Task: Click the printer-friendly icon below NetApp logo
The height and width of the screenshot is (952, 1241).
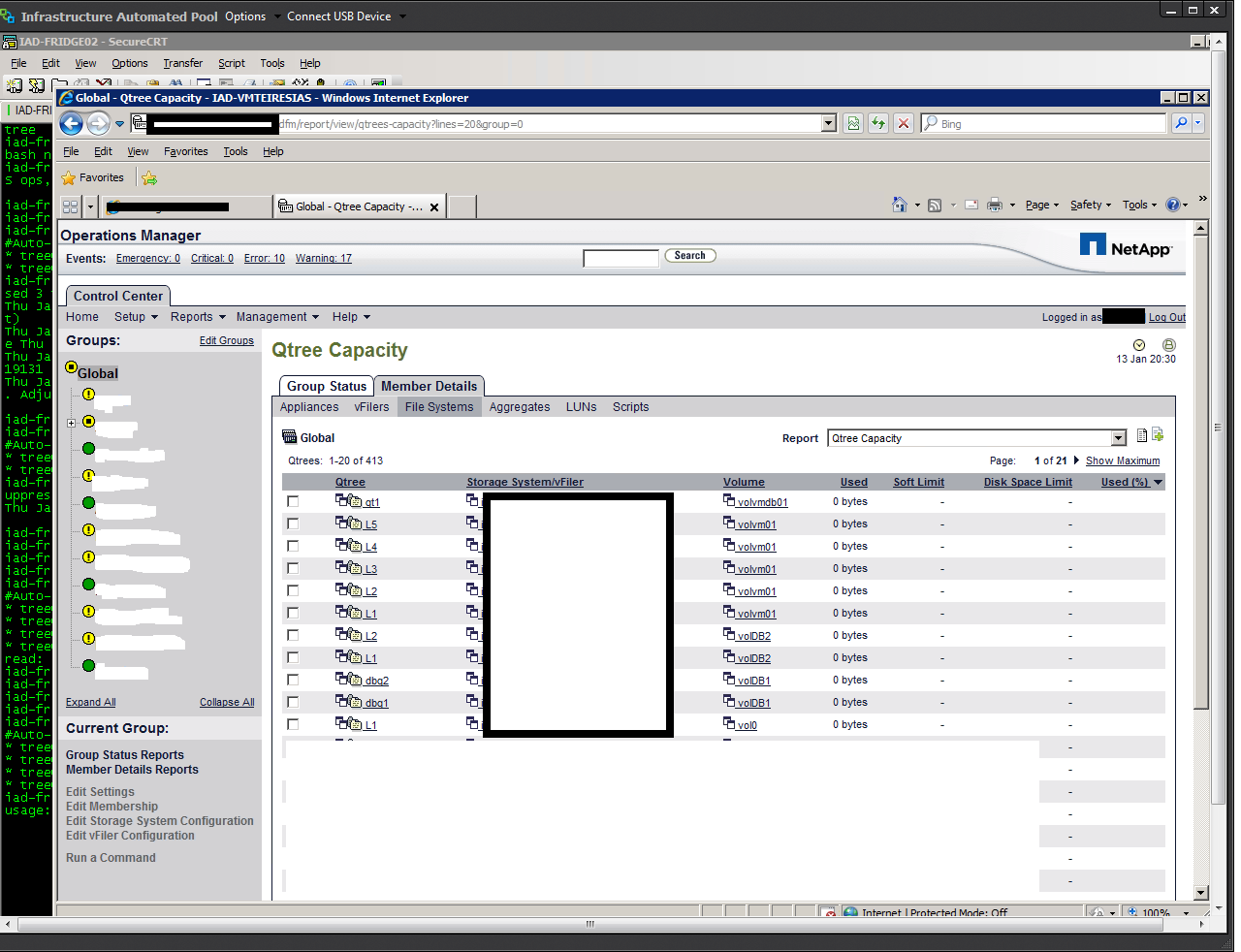Action: click(1169, 345)
